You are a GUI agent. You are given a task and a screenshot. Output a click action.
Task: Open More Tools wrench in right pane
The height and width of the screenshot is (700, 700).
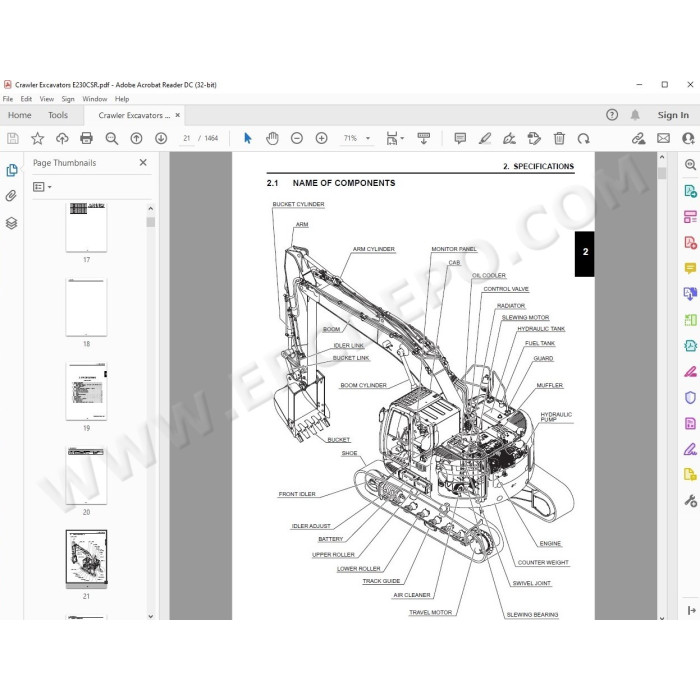click(x=690, y=501)
